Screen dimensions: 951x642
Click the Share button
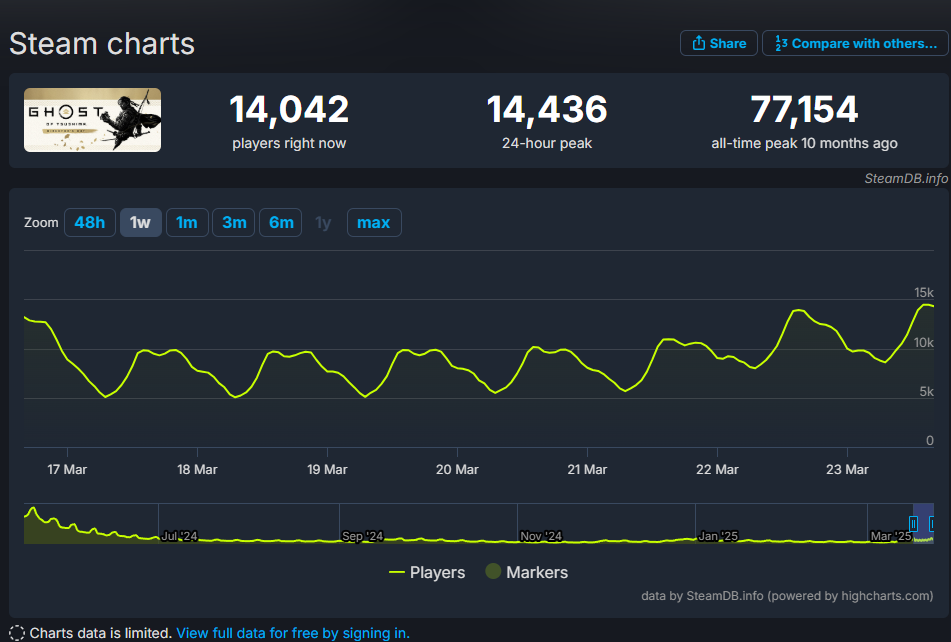(x=719, y=43)
